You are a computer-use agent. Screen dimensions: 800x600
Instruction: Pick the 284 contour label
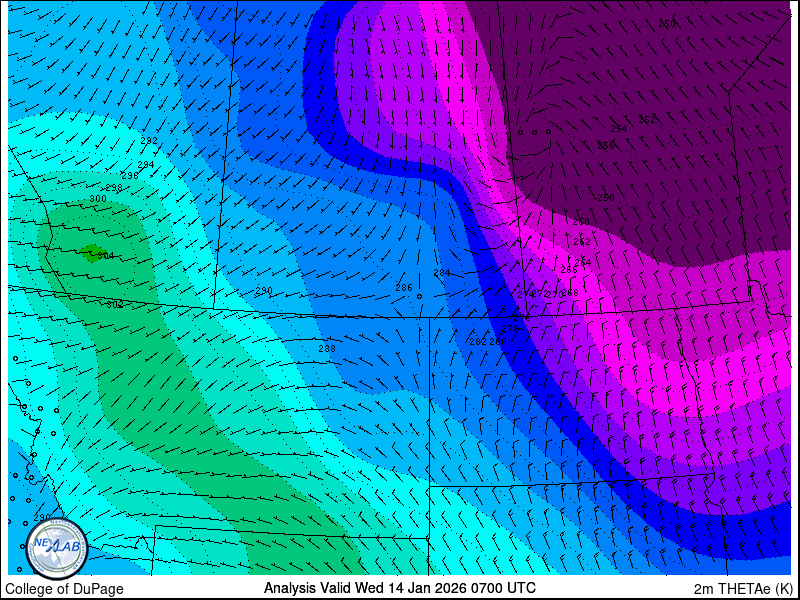442,272
